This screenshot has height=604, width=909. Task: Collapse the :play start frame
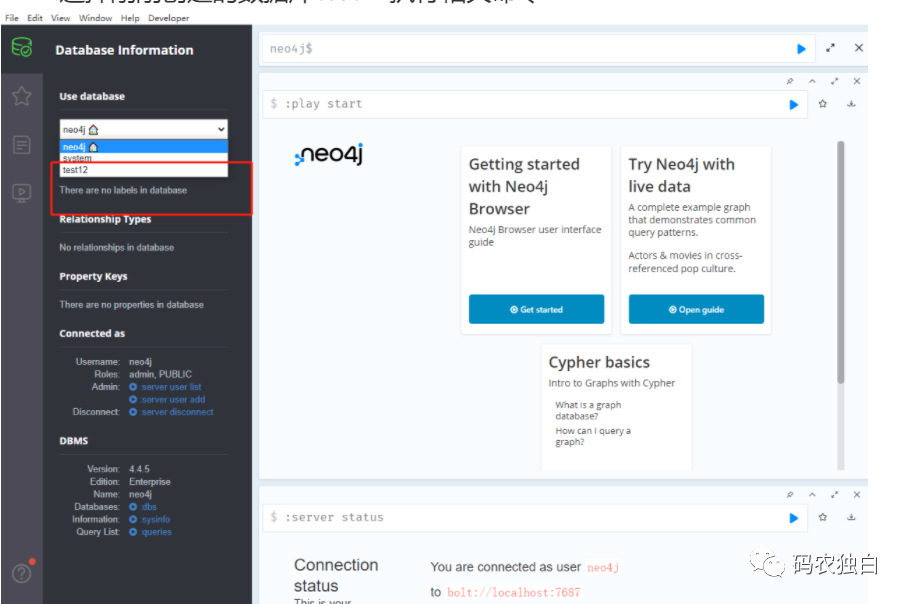tap(812, 81)
